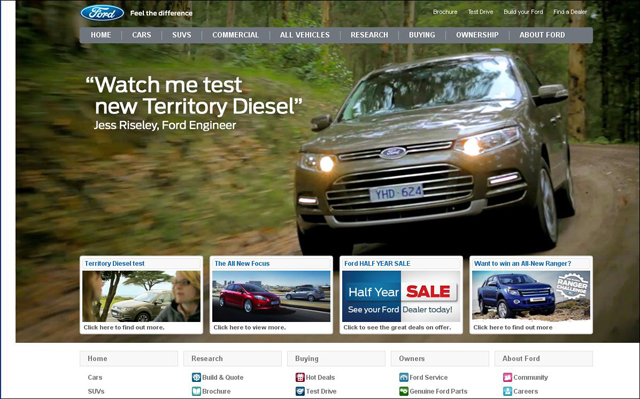Click the Brochure link at top right
Image resolution: width=640 pixels, height=399 pixels.
coord(445,12)
